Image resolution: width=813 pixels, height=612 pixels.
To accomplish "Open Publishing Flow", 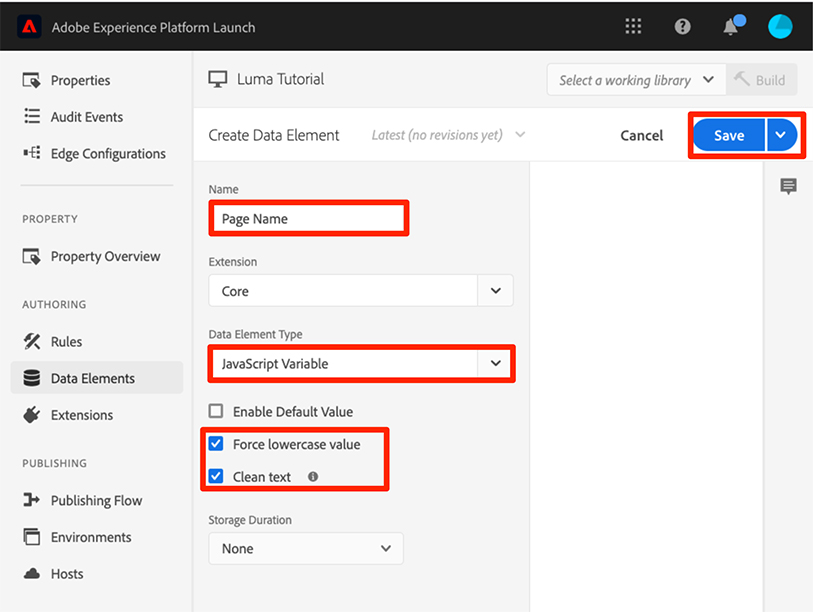I will pyautogui.click(x=96, y=500).
